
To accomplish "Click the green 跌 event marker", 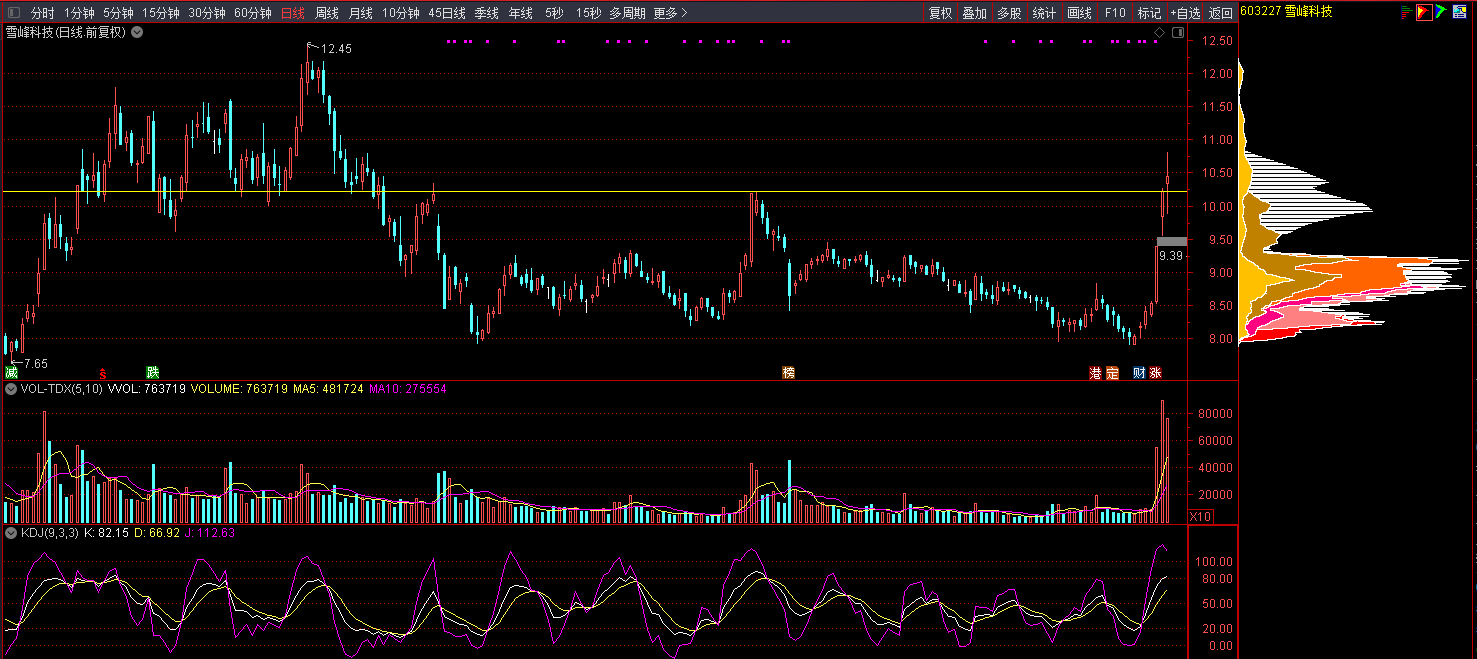I will pos(152,372).
